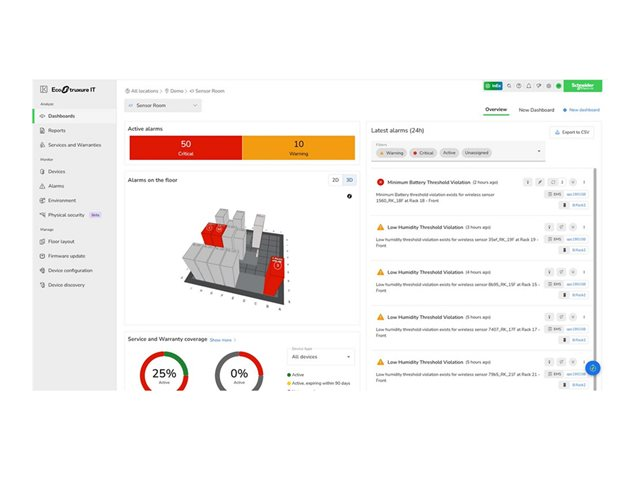Click Show more link for warranty coverage

tap(221, 340)
